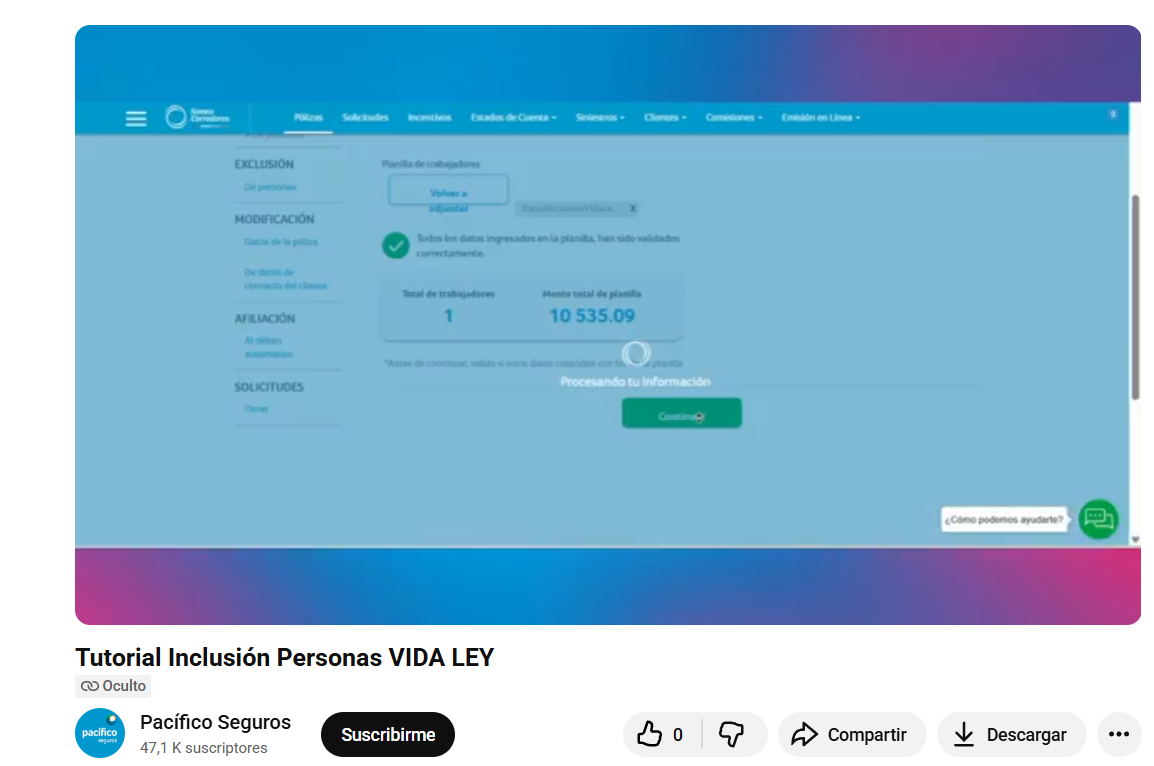Dislike the video with thumbs down

tap(732, 734)
